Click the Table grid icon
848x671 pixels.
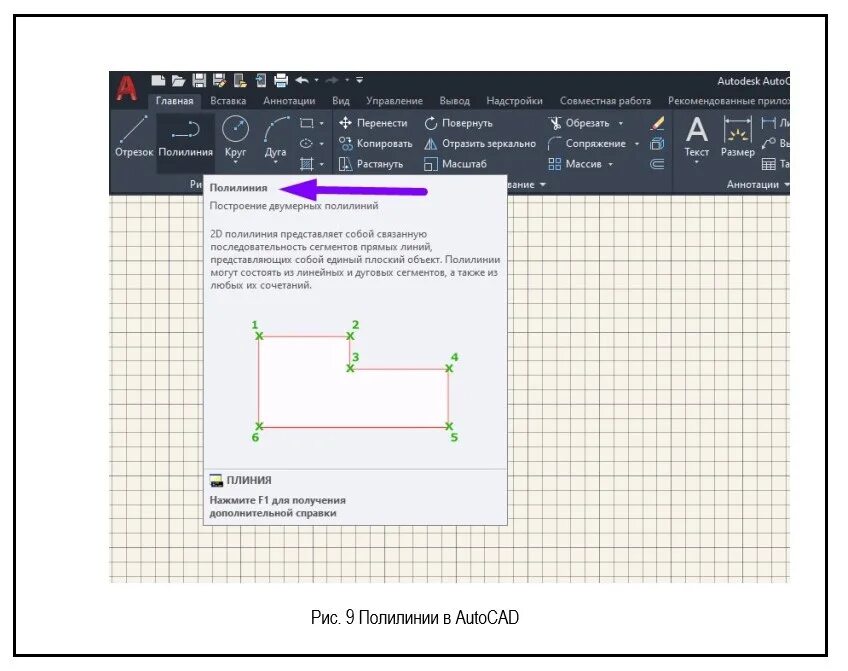click(x=768, y=164)
